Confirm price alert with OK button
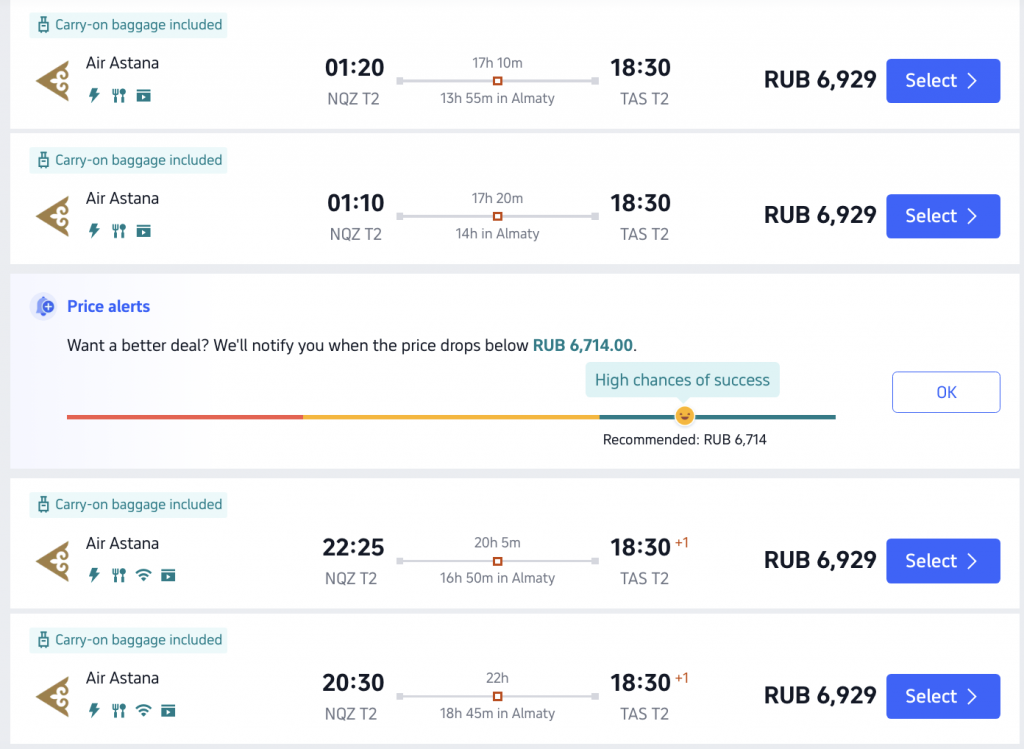Image resolution: width=1024 pixels, height=749 pixels. click(946, 392)
